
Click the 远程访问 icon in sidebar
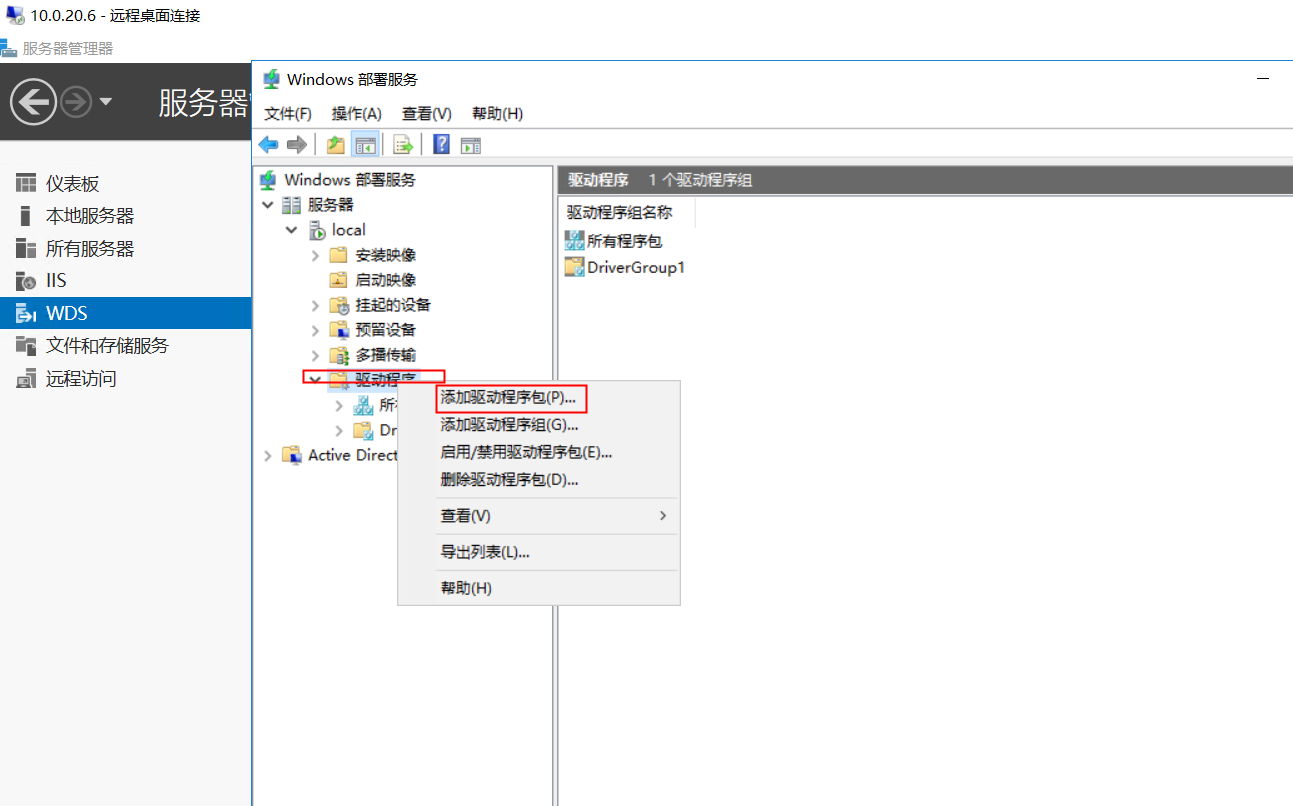(26, 379)
